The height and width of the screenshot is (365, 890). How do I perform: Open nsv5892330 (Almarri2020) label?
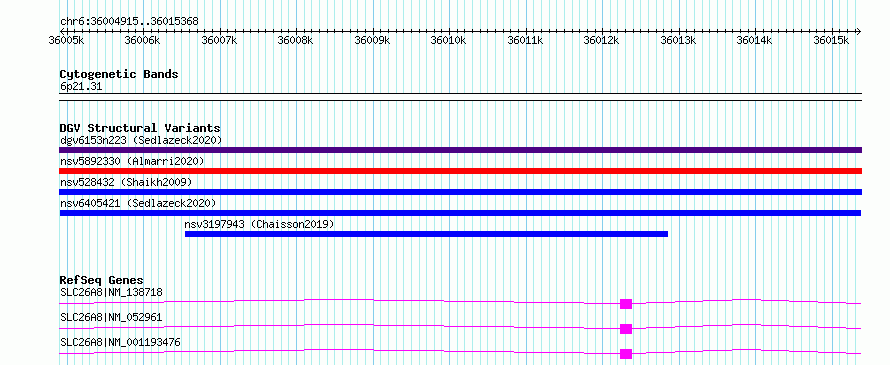[x=132, y=161]
